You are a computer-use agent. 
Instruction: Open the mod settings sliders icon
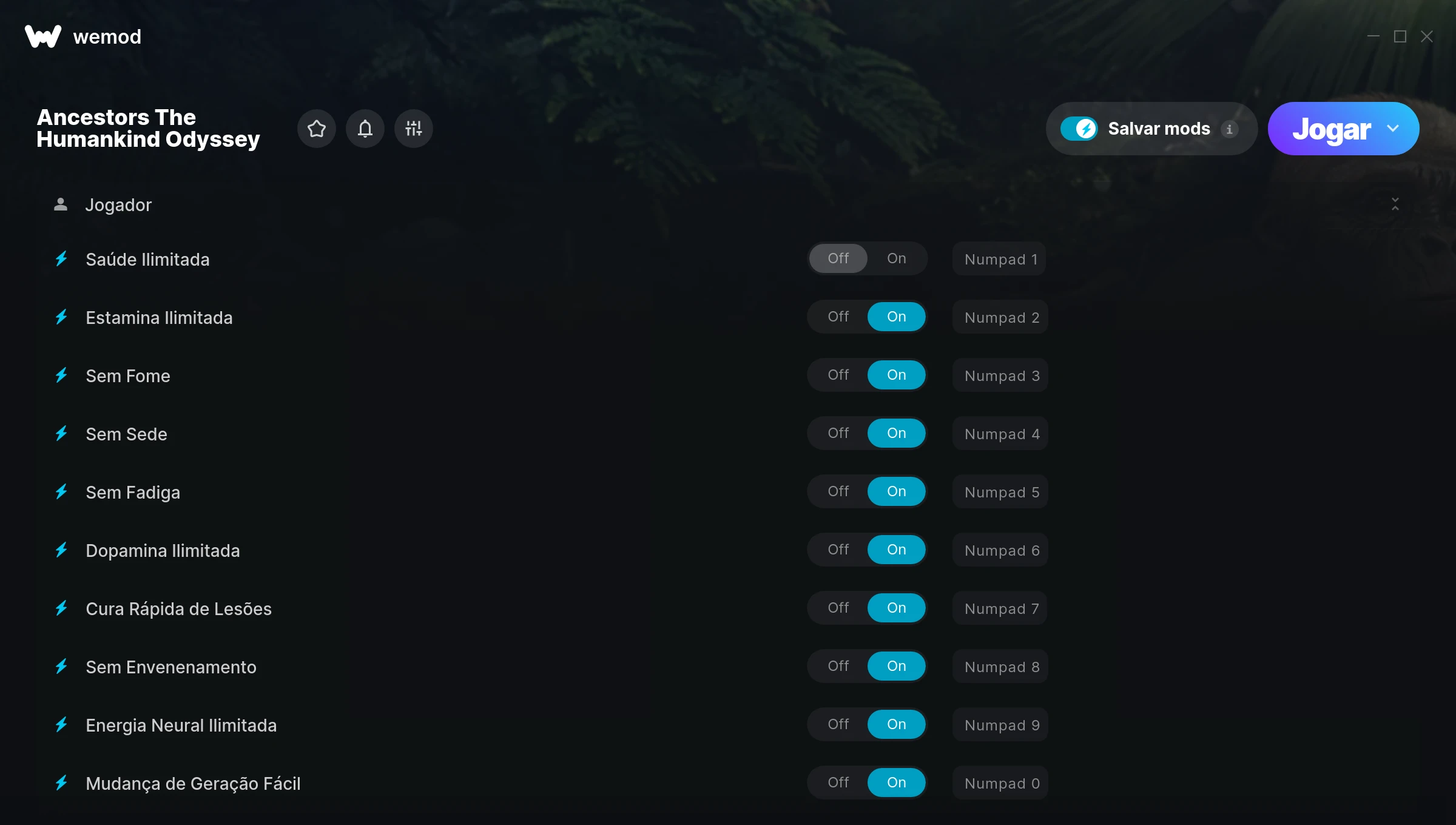414,129
